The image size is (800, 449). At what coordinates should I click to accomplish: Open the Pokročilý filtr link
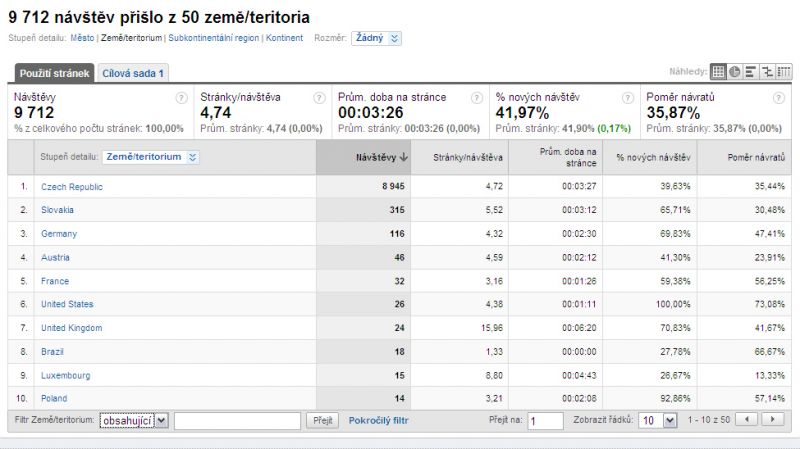[x=378, y=421]
